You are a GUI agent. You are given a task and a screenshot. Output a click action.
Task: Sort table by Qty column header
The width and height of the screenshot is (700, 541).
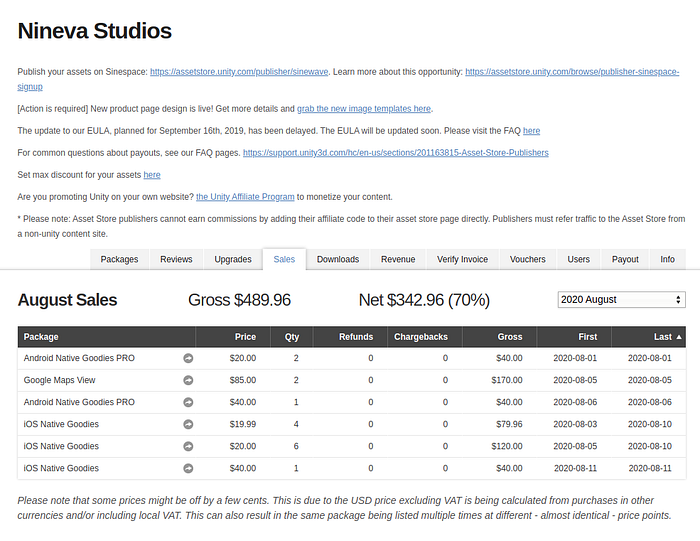coord(292,337)
